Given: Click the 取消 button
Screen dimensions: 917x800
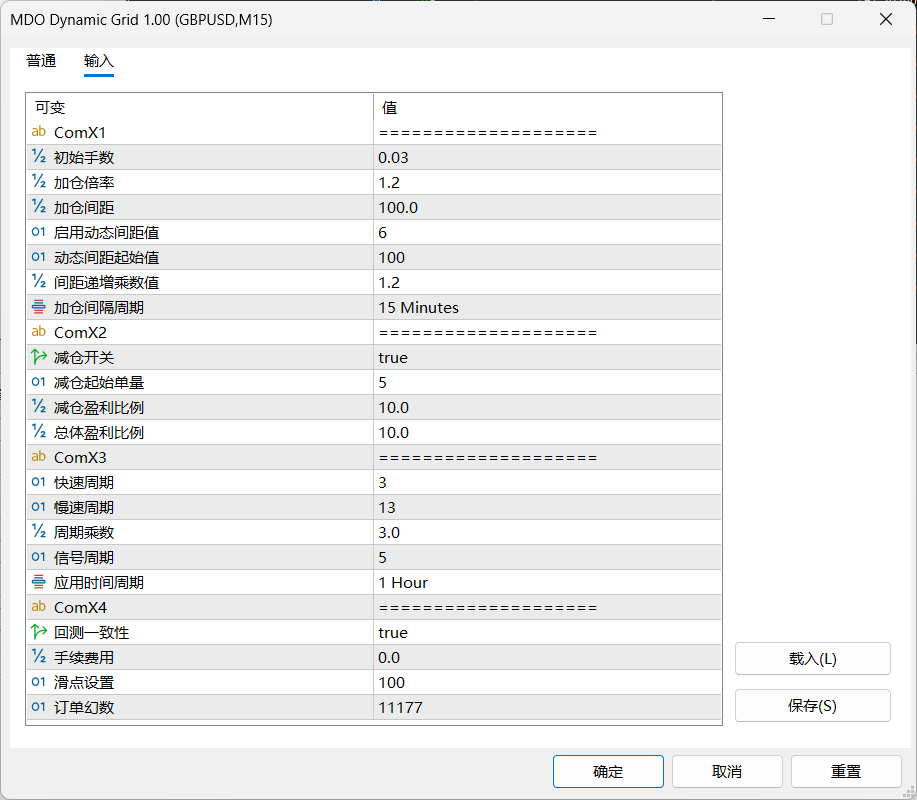Looking at the screenshot, I should click(727, 771).
